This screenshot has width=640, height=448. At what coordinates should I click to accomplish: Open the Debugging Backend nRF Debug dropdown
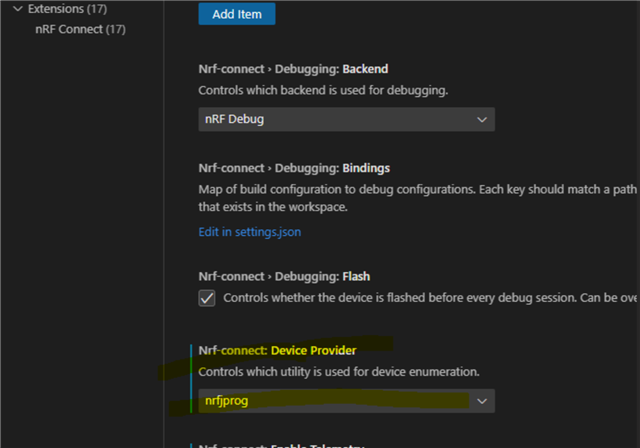[x=347, y=119]
